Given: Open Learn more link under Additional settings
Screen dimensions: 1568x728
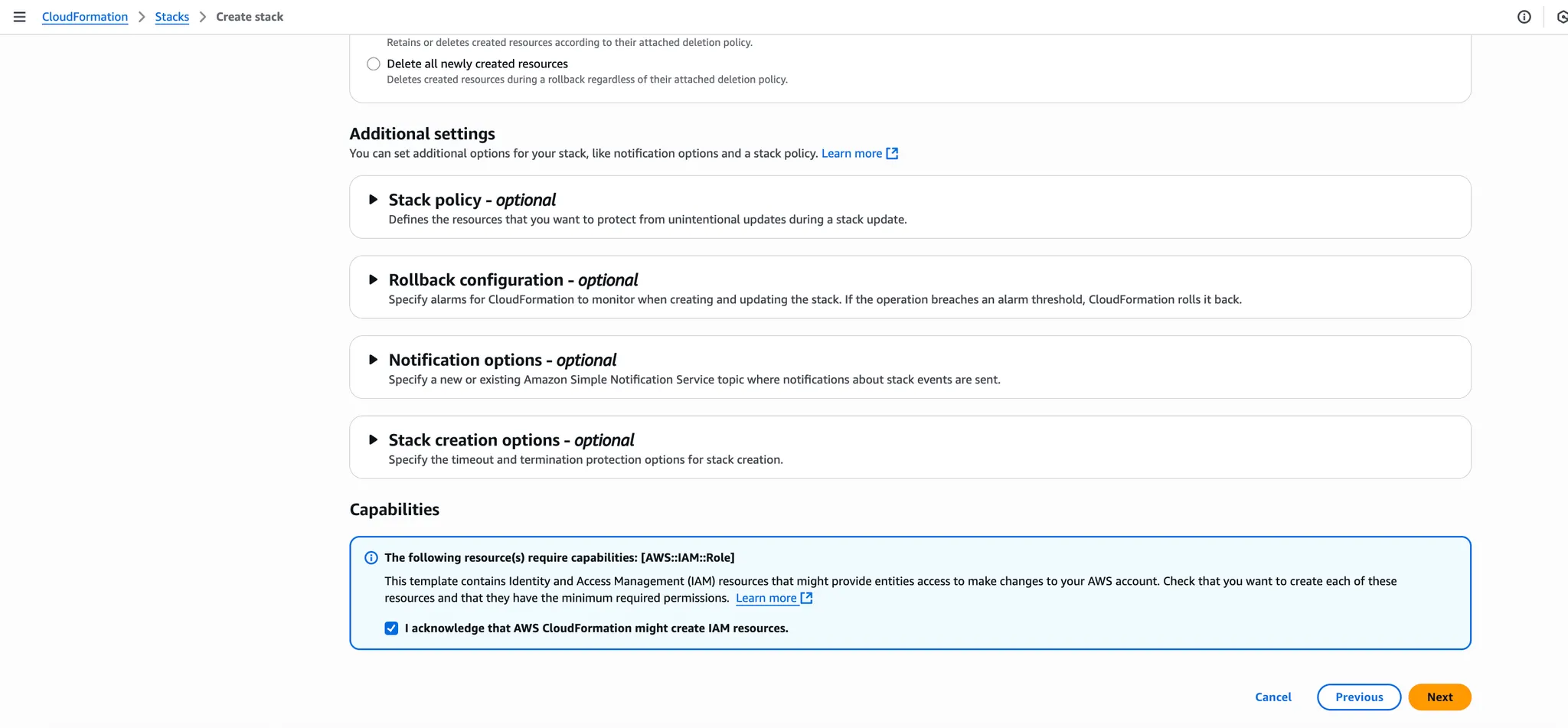Looking at the screenshot, I should (x=851, y=153).
